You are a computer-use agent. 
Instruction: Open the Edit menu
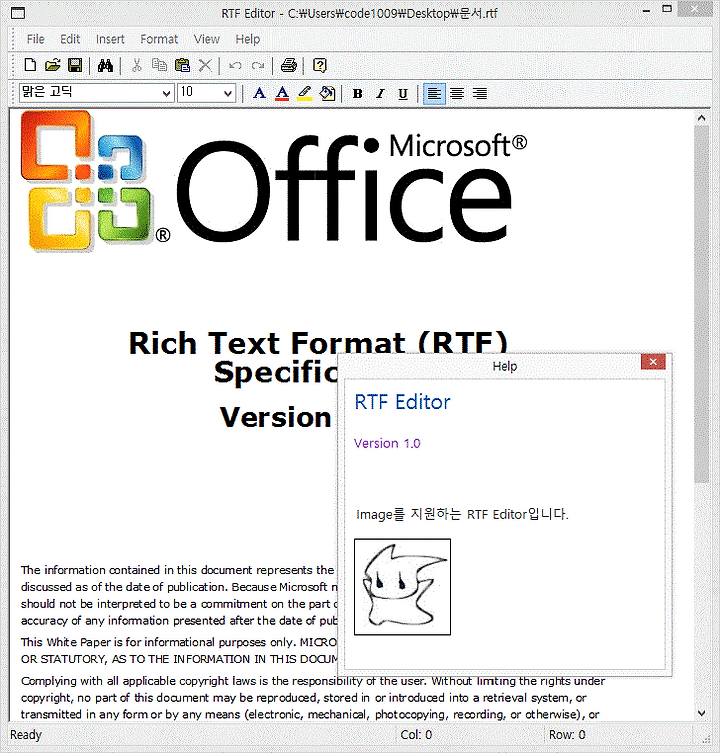(x=70, y=39)
